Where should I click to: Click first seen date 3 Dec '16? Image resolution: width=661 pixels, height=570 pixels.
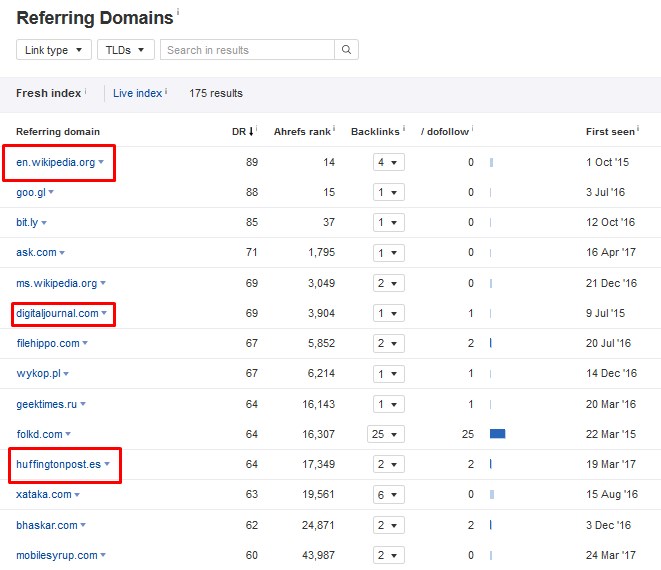click(608, 525)
